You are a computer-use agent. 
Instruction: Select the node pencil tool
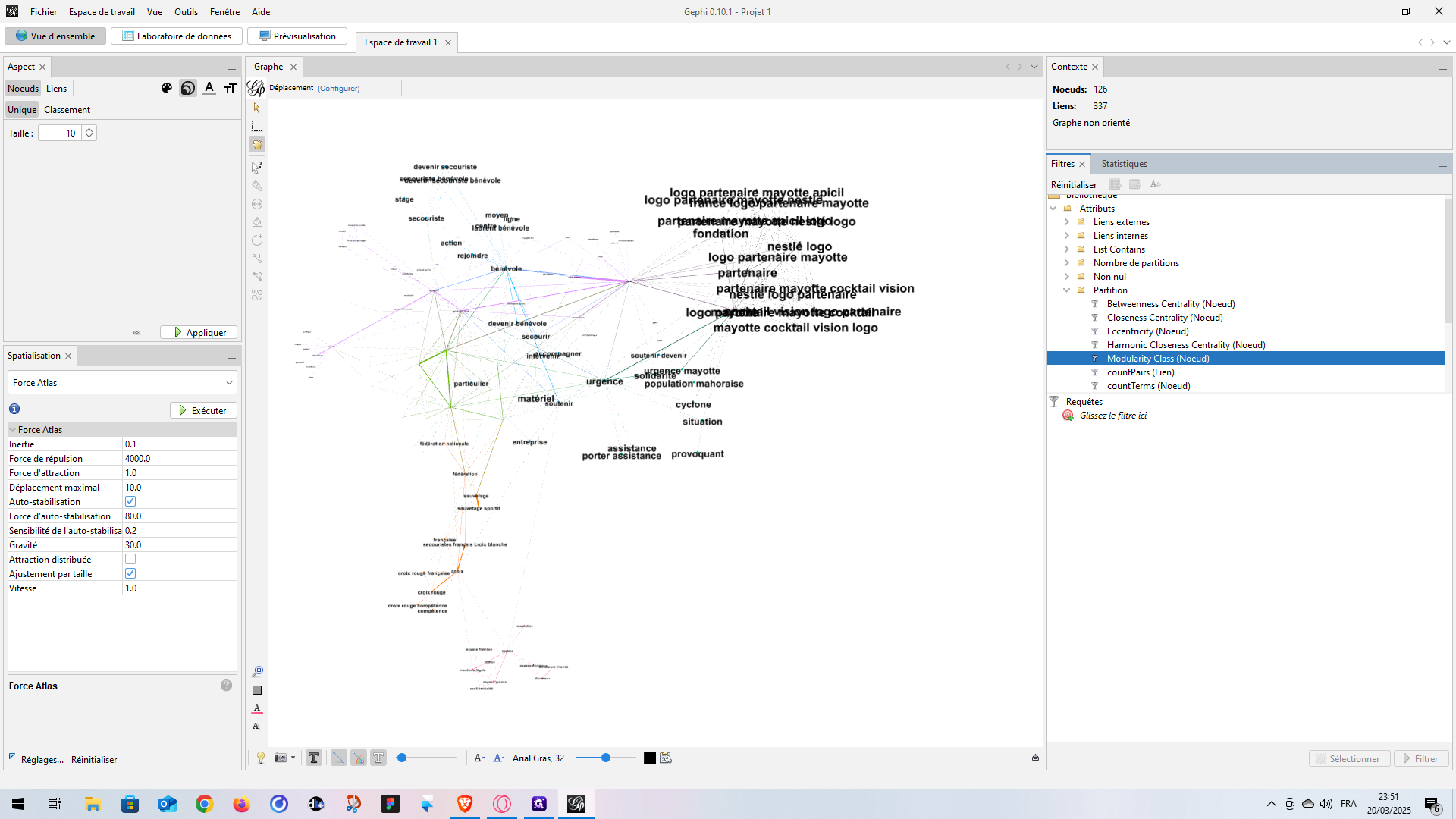(257, 240)
